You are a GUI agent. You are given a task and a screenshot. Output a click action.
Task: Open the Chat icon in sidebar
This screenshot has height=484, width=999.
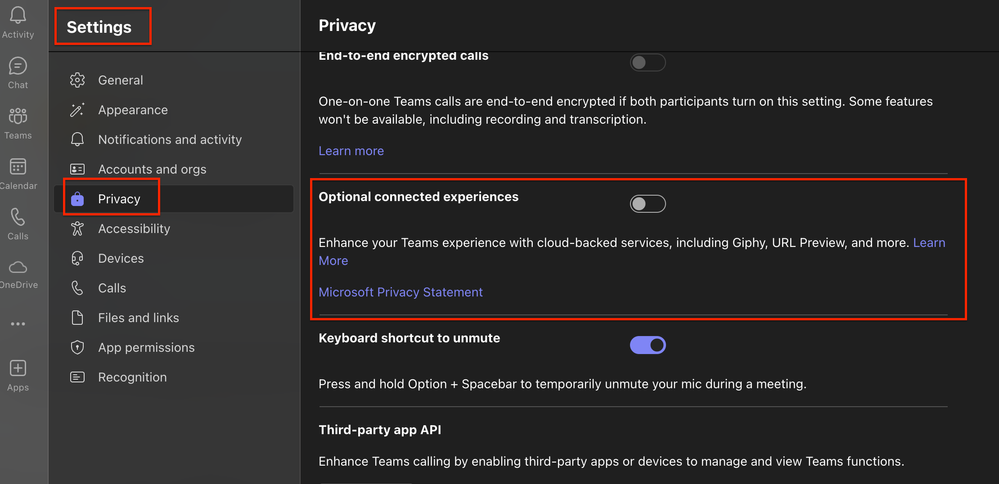coord(17,67)
